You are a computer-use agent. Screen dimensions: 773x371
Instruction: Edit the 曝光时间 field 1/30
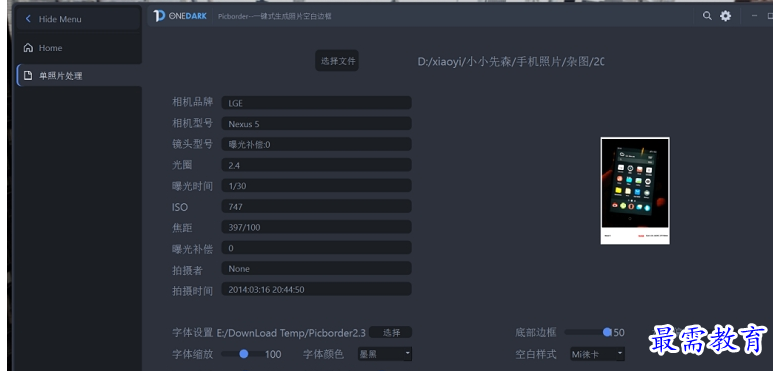pyautogui.click(x=316, y=186)
